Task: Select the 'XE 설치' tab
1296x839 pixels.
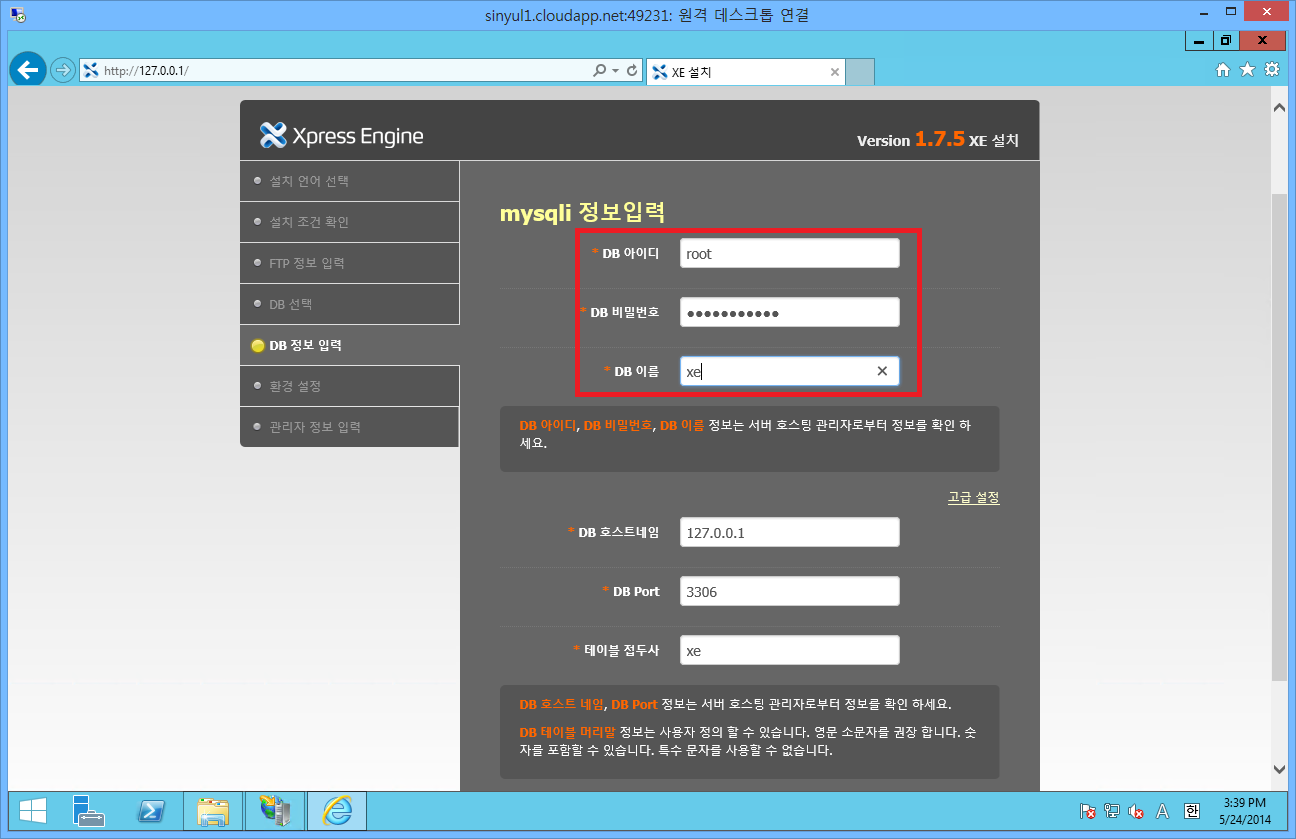Action: pyautogui.click(x=746, y=72)
